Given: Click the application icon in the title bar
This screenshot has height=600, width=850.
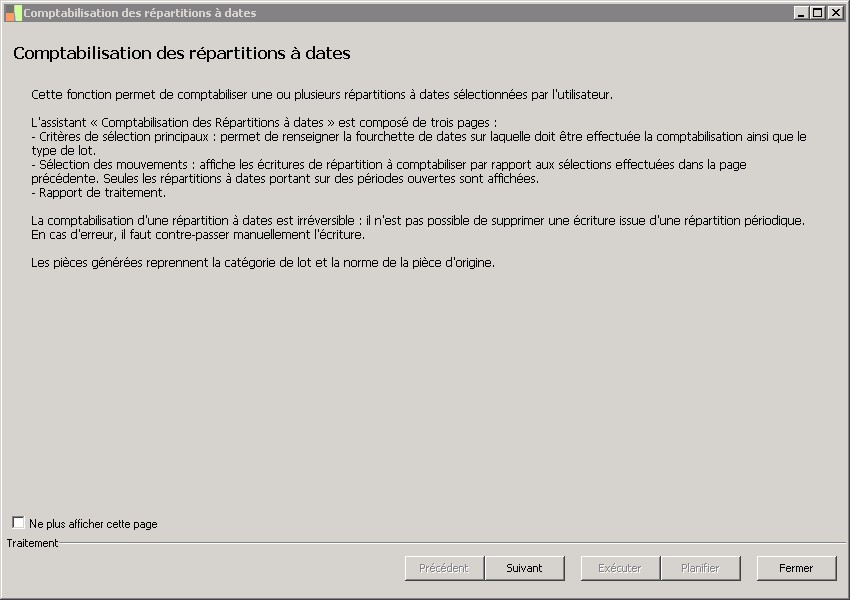Looking at the screenshot, I should (x=13, y=13).
